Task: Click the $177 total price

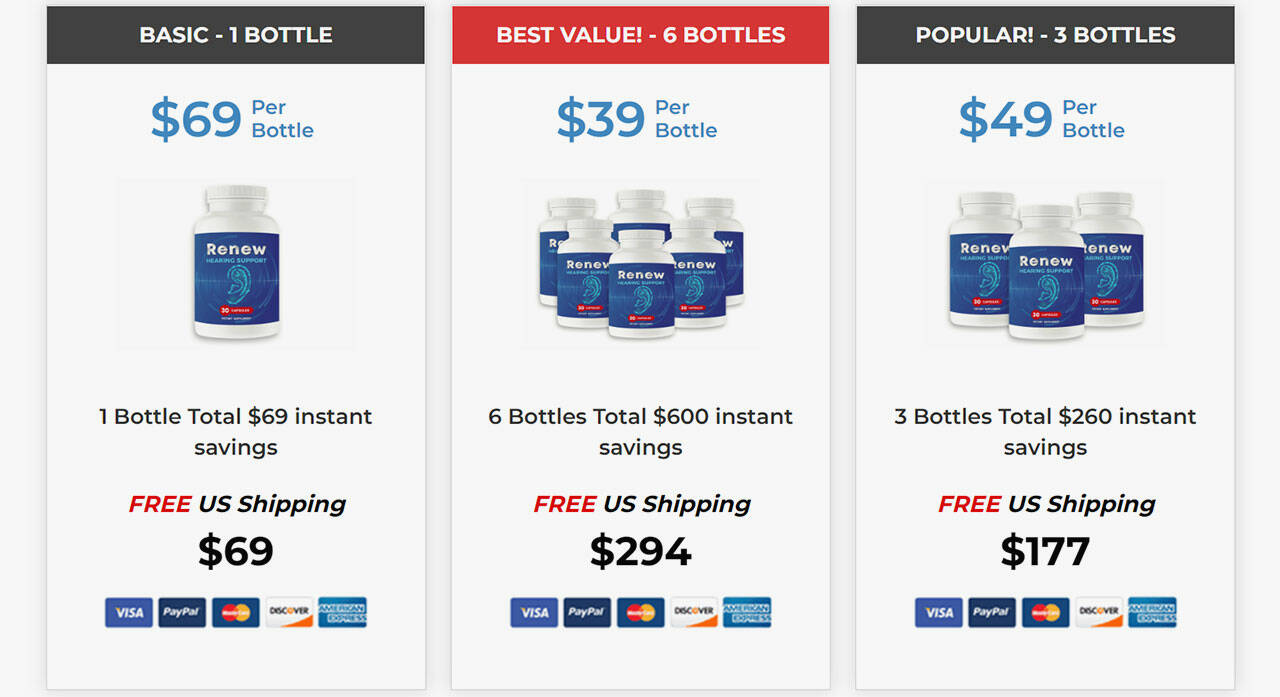Action: point(1045,551)
